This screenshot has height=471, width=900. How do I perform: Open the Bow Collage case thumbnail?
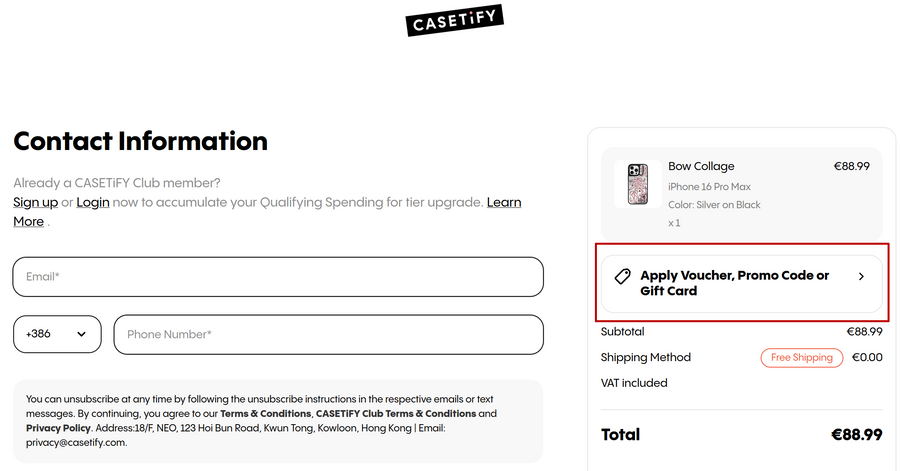point(638,184)
